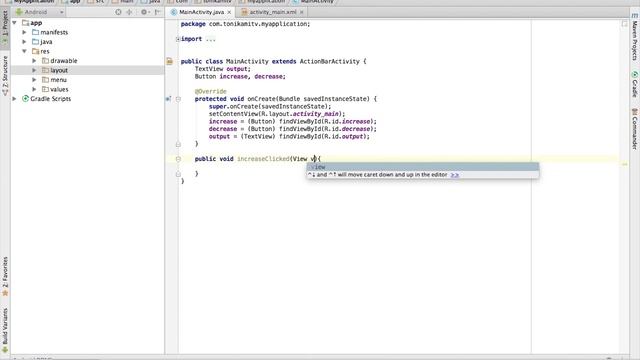The width and height of the screenshot is (640, 360).
Task: Choose 'view' autocomplete suggestion
Action: tap(422, 167)
